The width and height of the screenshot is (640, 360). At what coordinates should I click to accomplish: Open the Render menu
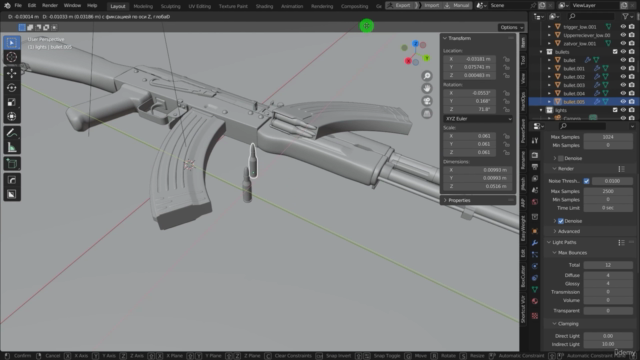click(50, 5)
